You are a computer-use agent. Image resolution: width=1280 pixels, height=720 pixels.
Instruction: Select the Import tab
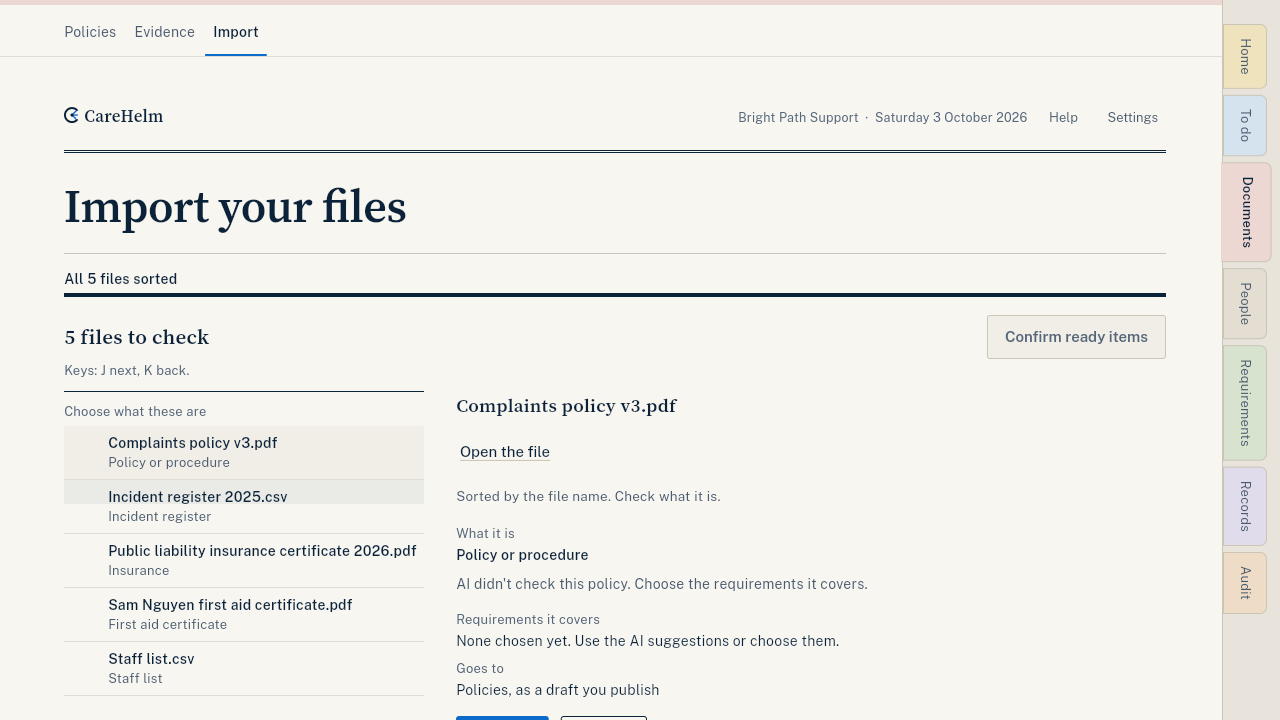pos(236,32)
